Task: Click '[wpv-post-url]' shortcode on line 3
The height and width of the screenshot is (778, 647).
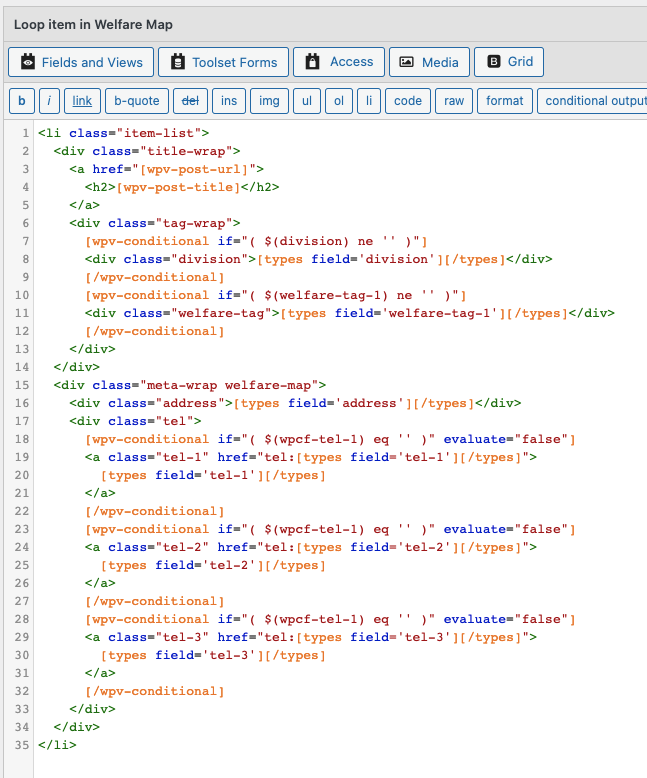Action: [194, 169]
